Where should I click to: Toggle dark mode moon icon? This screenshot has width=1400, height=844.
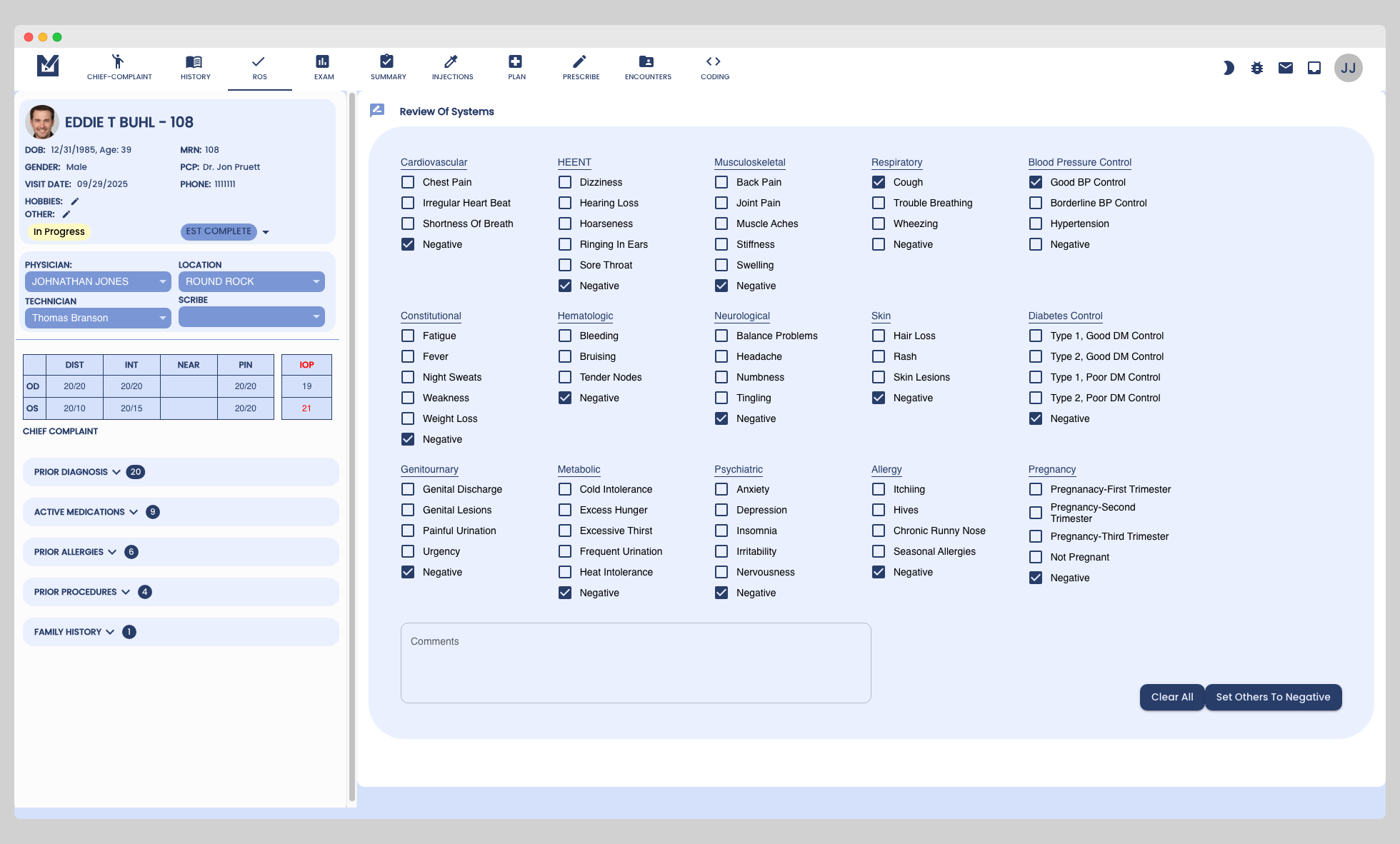(x=1229, y=68)
